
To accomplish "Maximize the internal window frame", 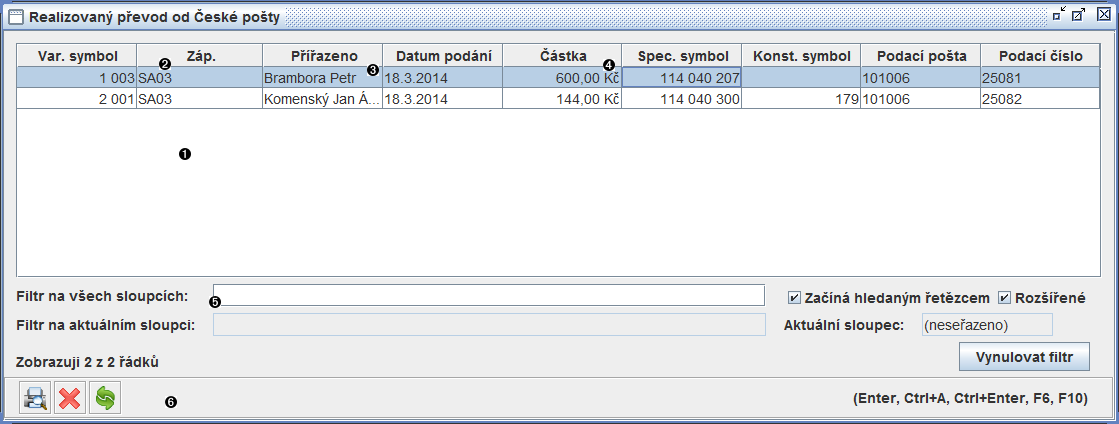I will [1078, 16].
